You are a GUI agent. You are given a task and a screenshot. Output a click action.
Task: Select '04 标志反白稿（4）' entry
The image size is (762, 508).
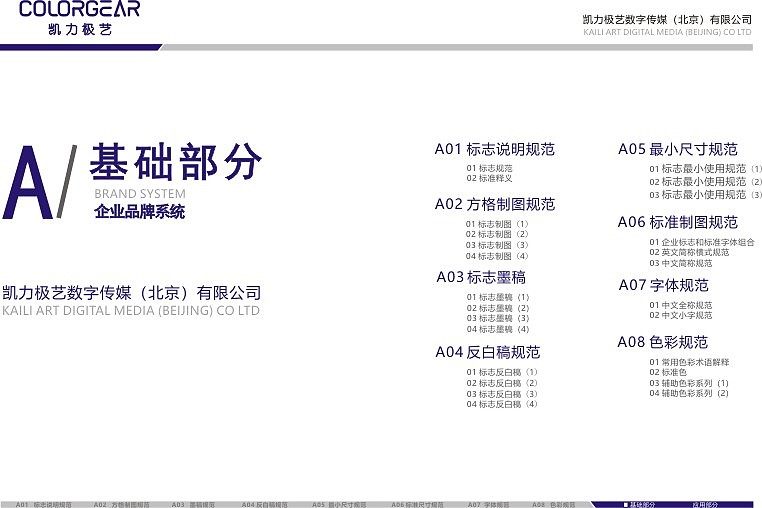point(502,404)
